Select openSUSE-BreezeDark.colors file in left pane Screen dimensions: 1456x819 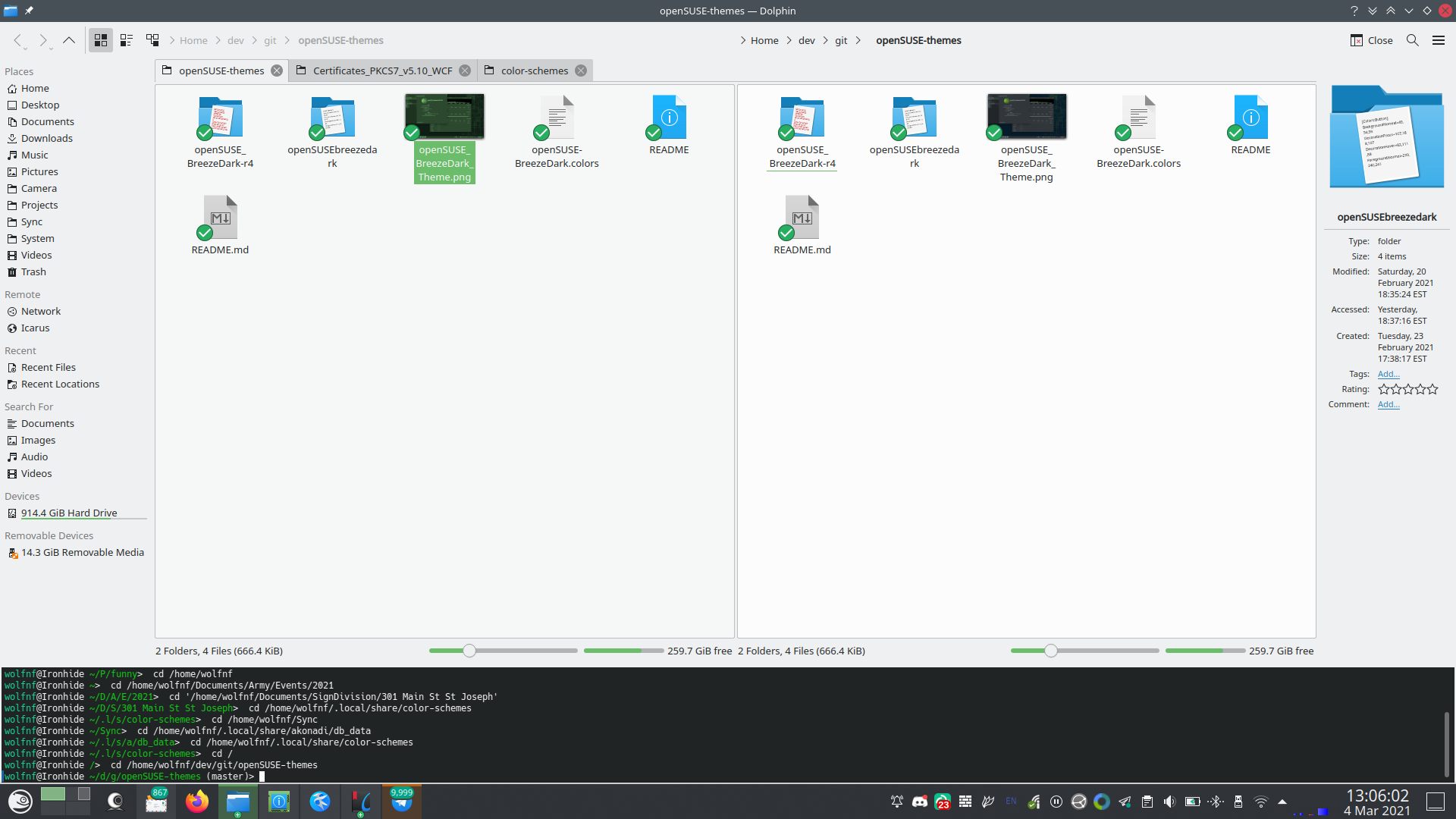click(x=557, y=132)
